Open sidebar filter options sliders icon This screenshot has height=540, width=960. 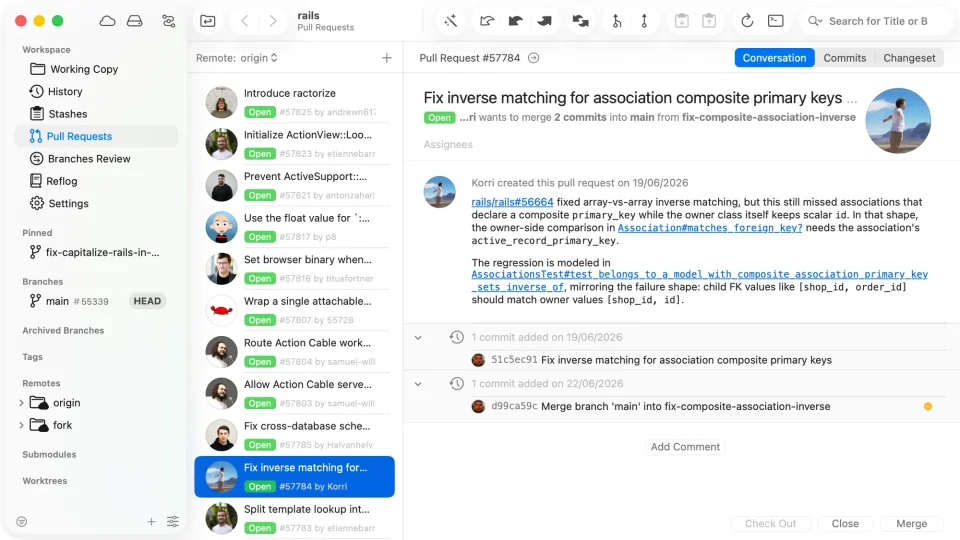[x=173, y=522]
